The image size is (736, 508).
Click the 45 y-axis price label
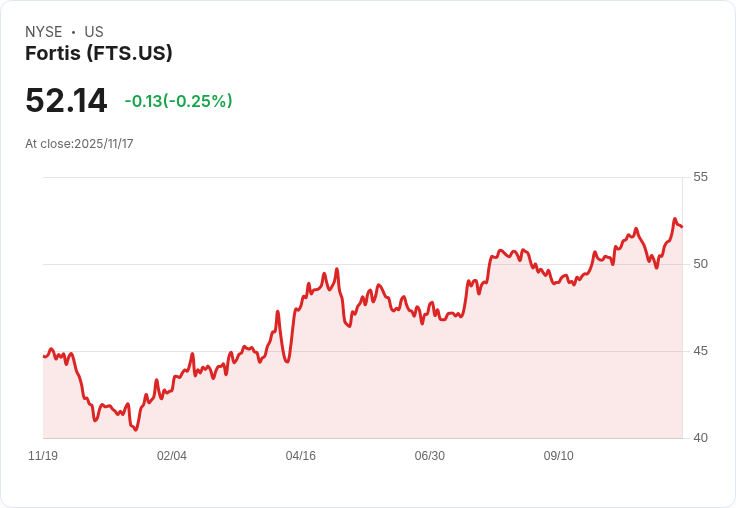point(700,351)
